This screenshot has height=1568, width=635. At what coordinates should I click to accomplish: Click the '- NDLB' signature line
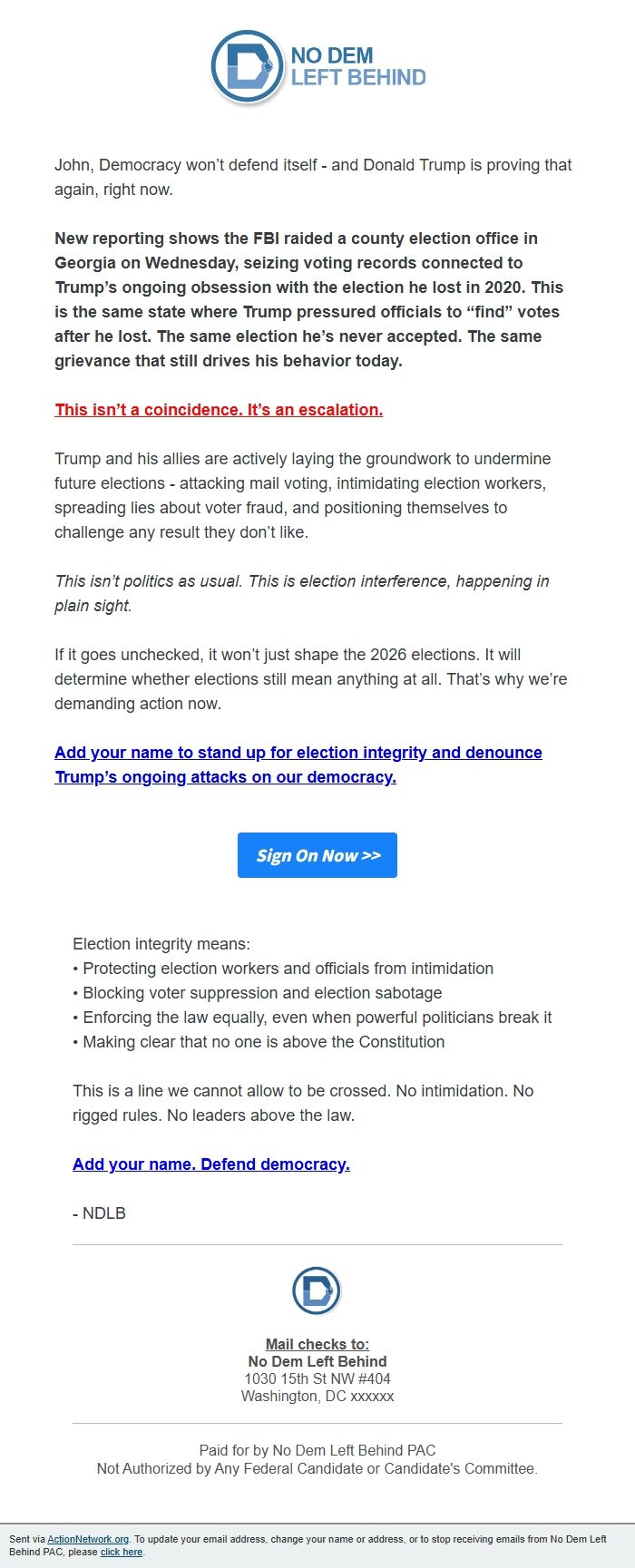pyautogui.click(x=100, y=1213)
